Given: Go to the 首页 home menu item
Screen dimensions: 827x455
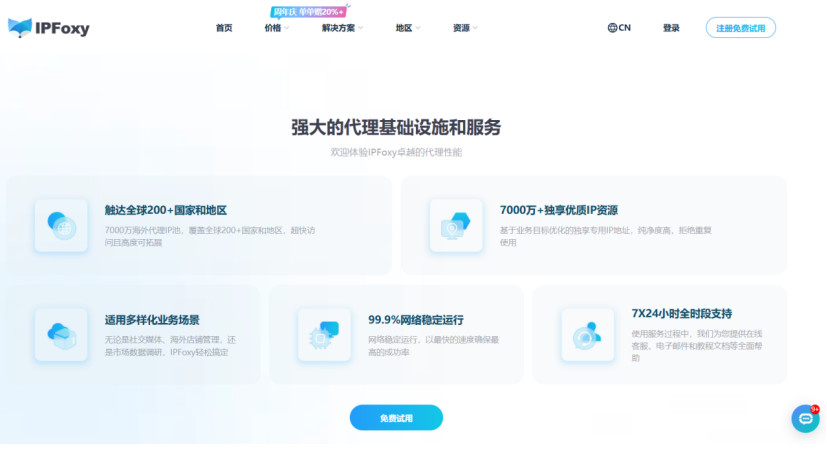Looking at the screenshot, I should coord(224,28).
